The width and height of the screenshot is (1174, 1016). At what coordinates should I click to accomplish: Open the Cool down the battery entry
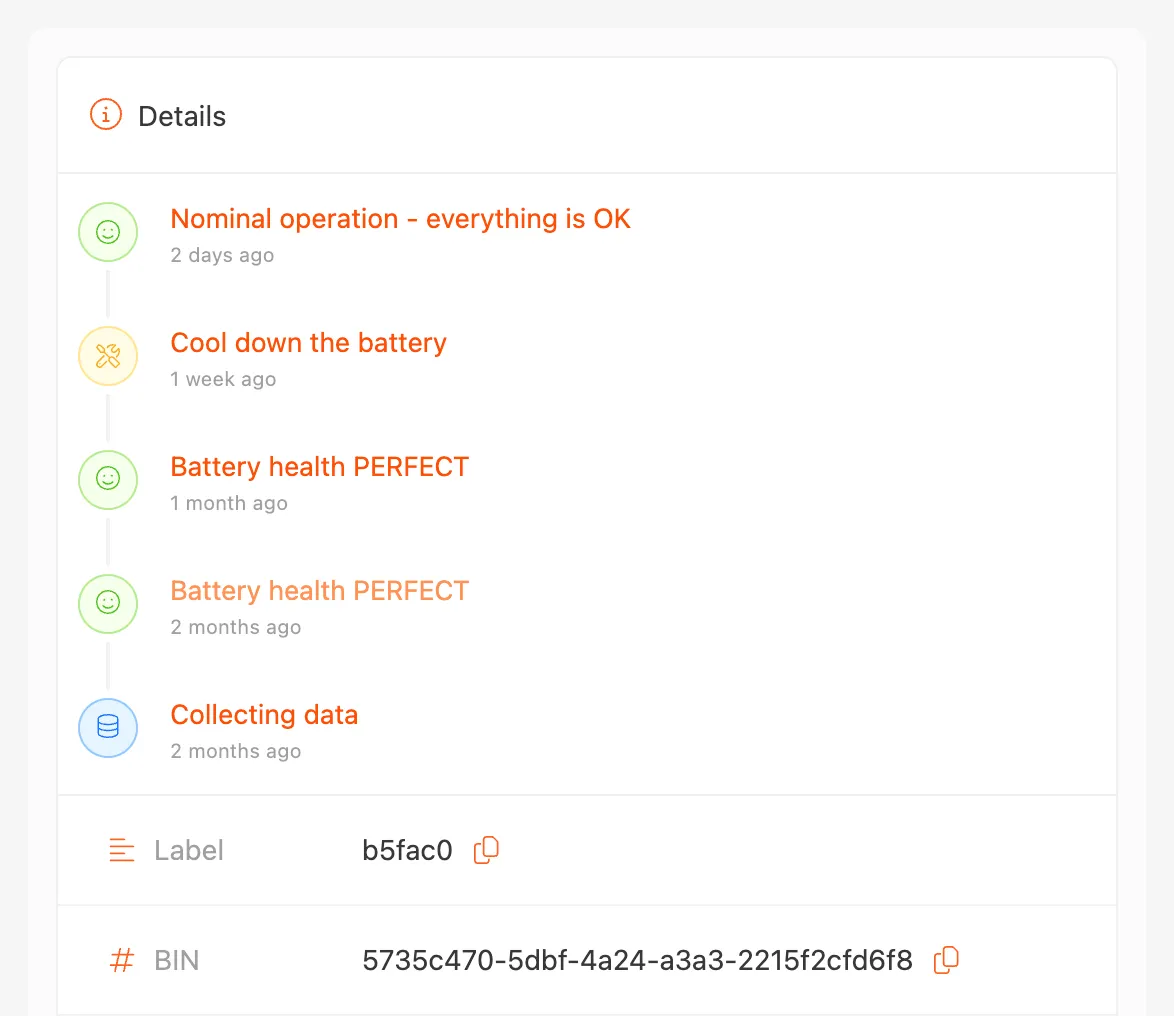[308, 343]
